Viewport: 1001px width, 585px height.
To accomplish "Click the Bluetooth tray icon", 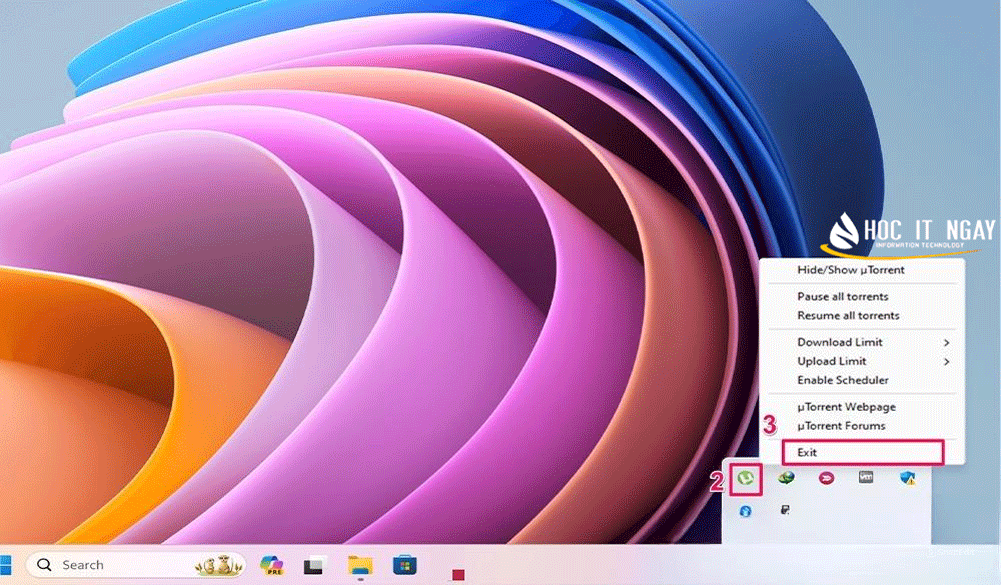I will 745,511.
